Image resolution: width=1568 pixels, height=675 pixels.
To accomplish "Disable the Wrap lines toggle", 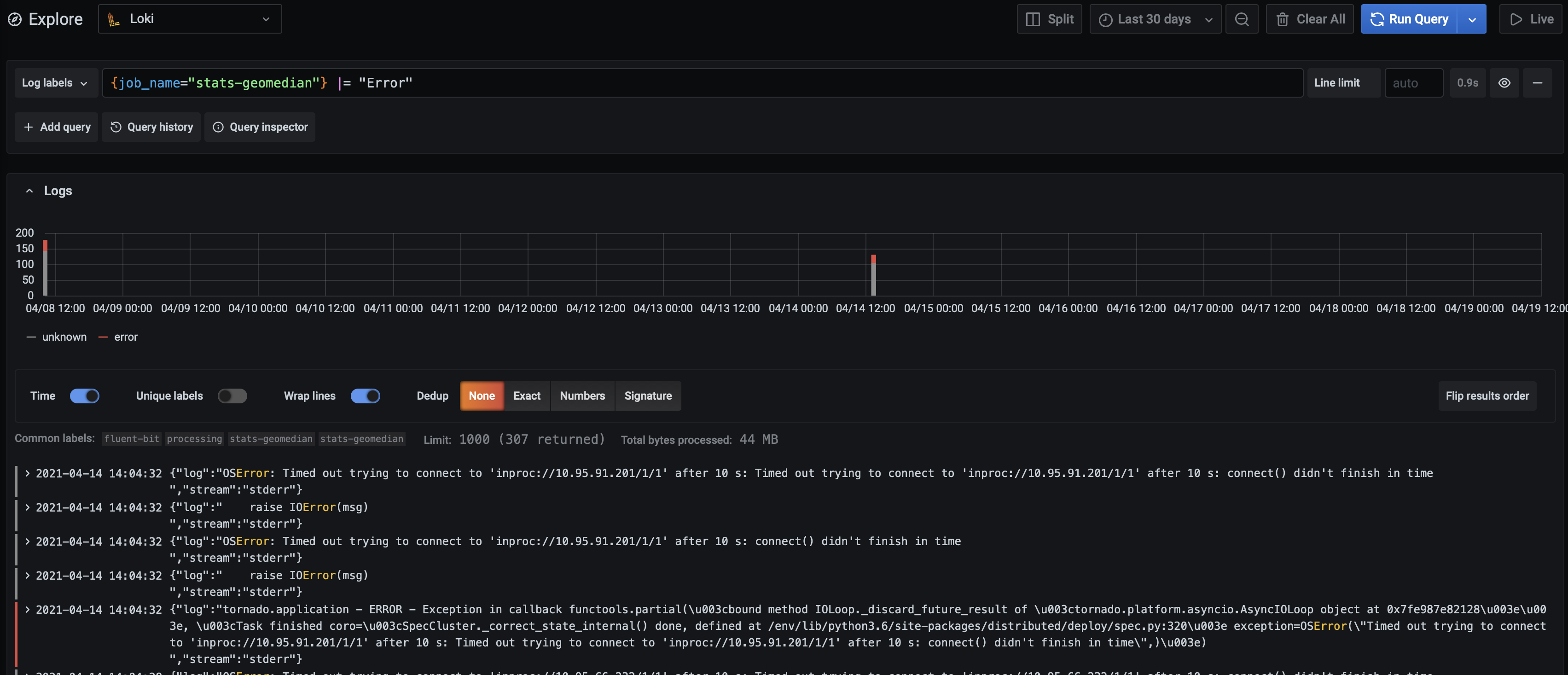I will coord(365,396).
